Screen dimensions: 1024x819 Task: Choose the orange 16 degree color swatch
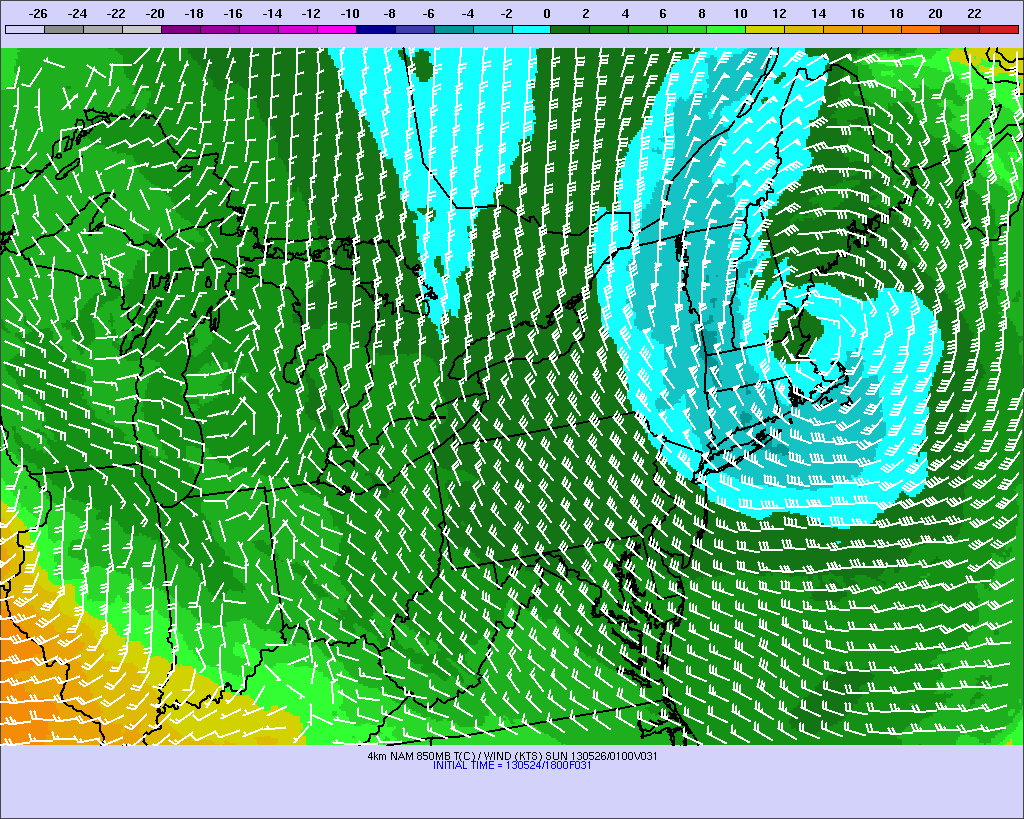click(x=843, y=30)
